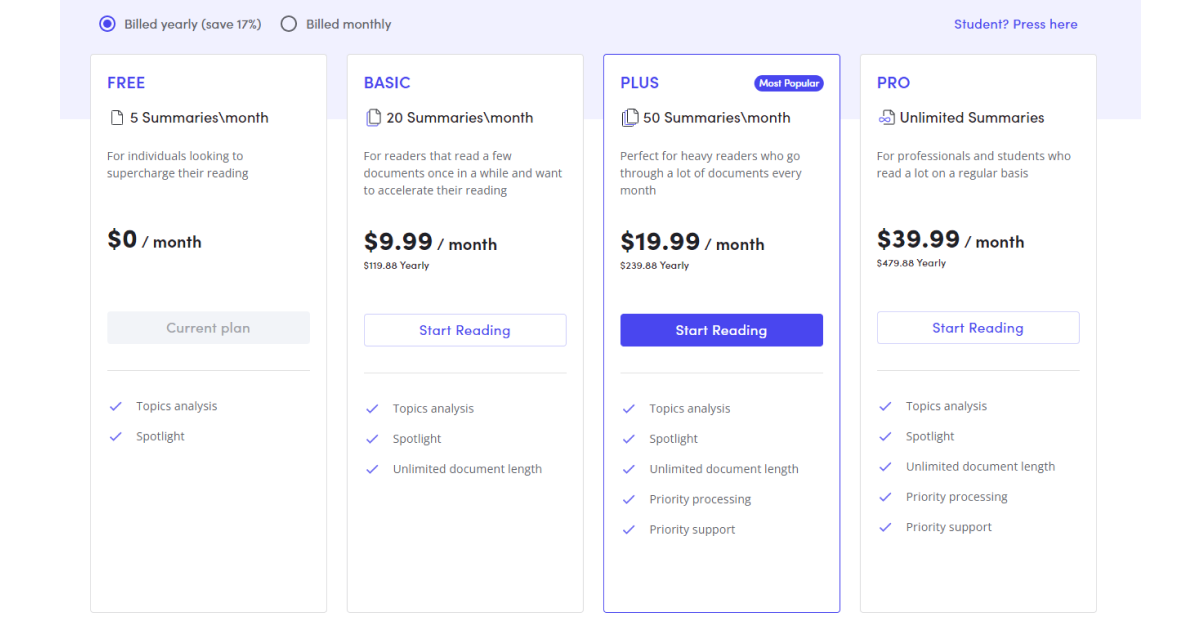Click the checkmark beside PRO Priority support
This screenshot has height=630, width=1200.
(885, 527)
